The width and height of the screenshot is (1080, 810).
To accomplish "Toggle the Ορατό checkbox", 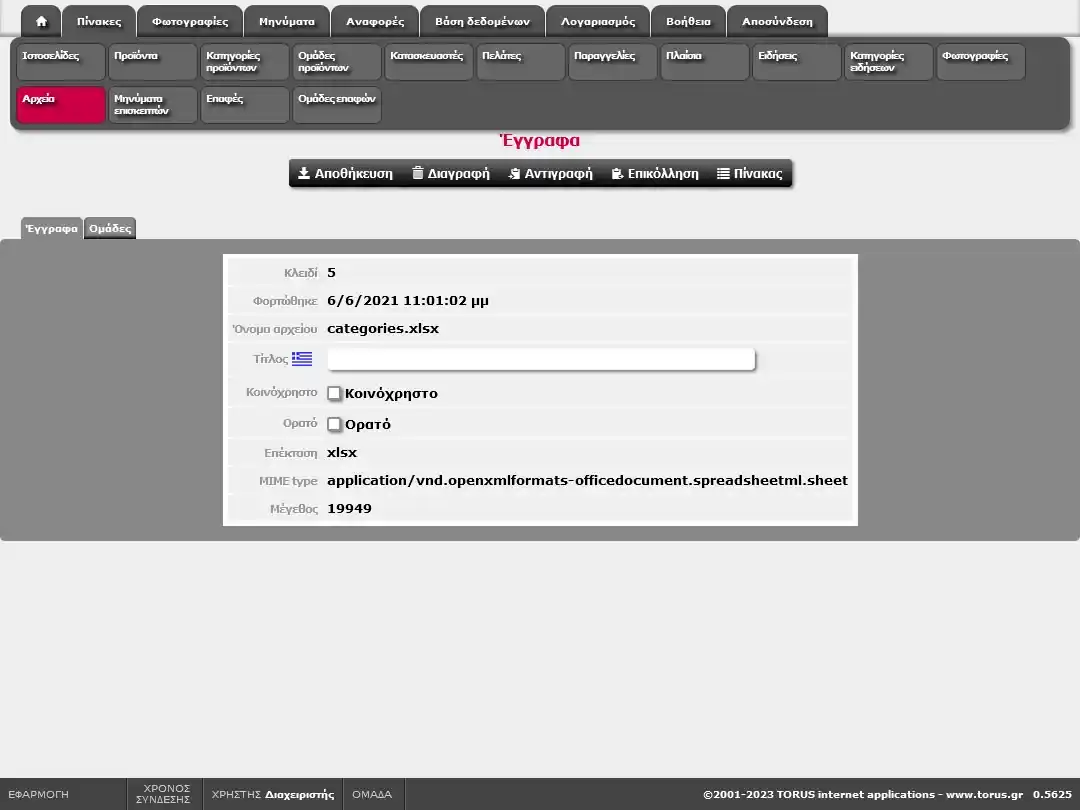I will (x=335, y=424).
